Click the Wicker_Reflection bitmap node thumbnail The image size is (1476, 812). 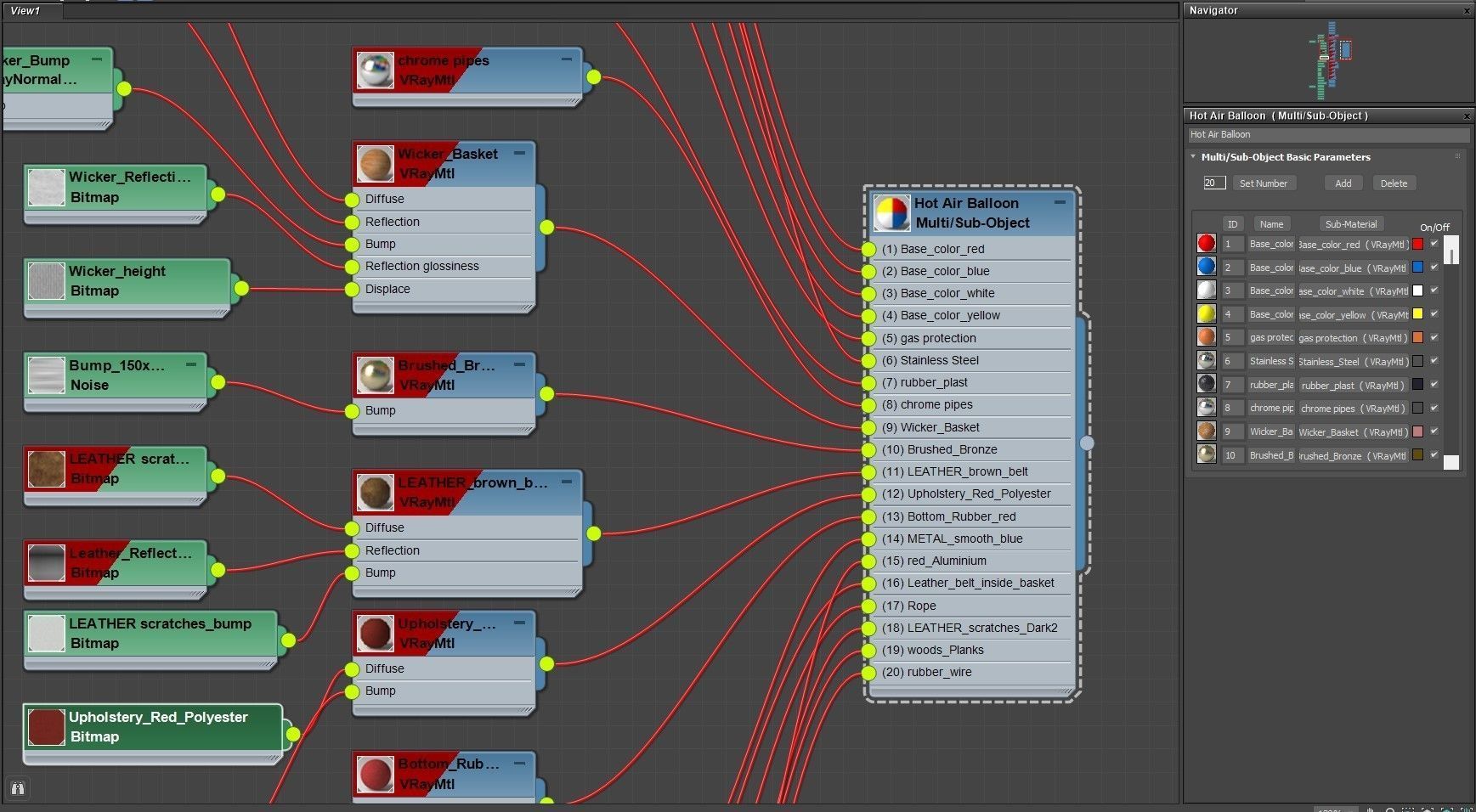46,187
